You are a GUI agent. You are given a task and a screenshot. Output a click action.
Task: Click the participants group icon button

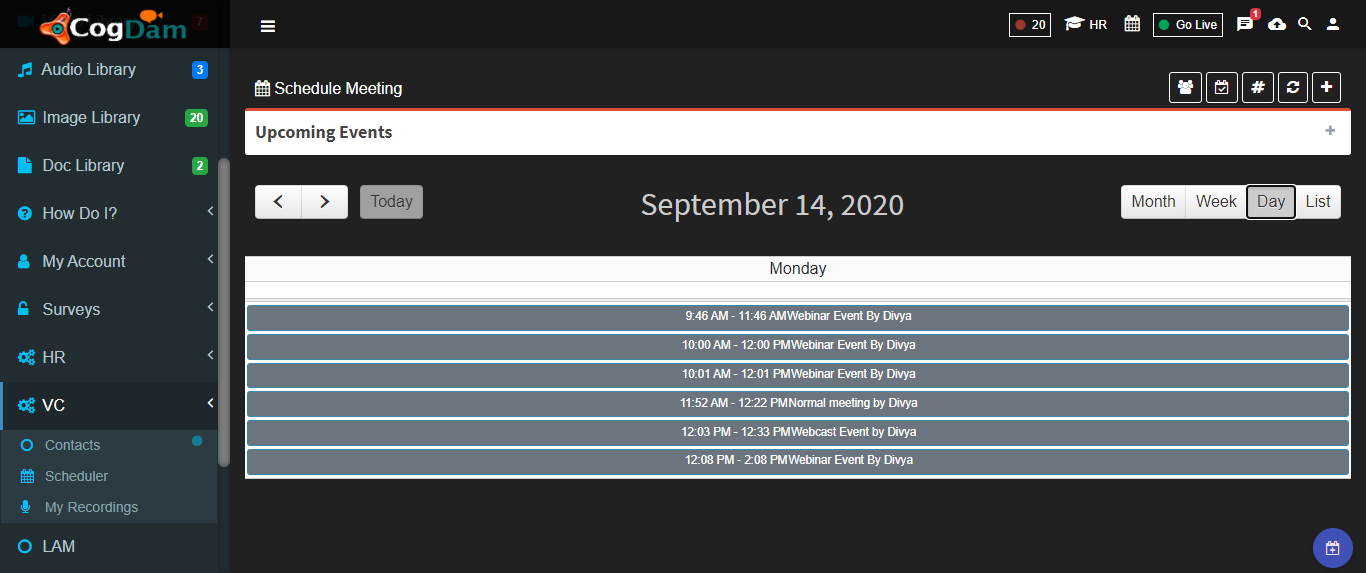click(x=1186, y=88)
